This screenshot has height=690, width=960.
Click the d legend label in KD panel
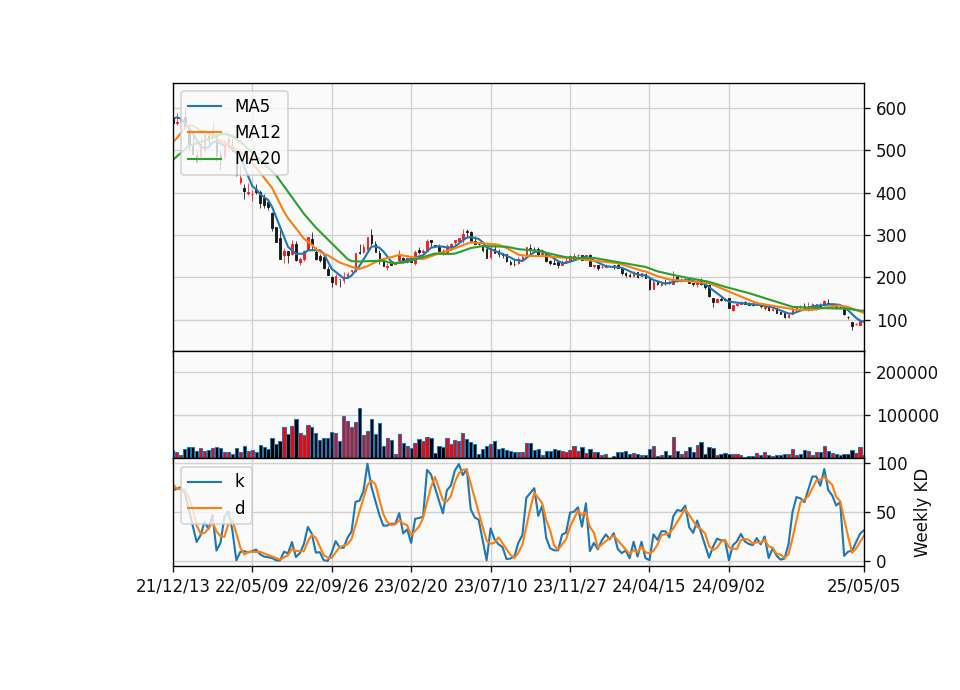[x=240, y=508]
